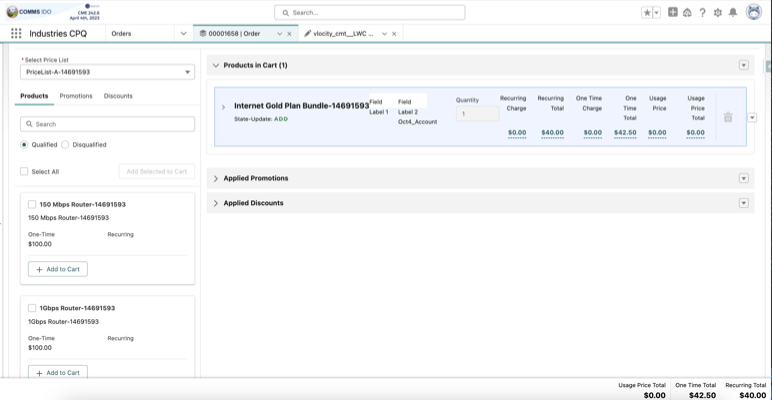Click Add Selected to Cart button
The image size is (772, 400).
[x=157, y=171]
